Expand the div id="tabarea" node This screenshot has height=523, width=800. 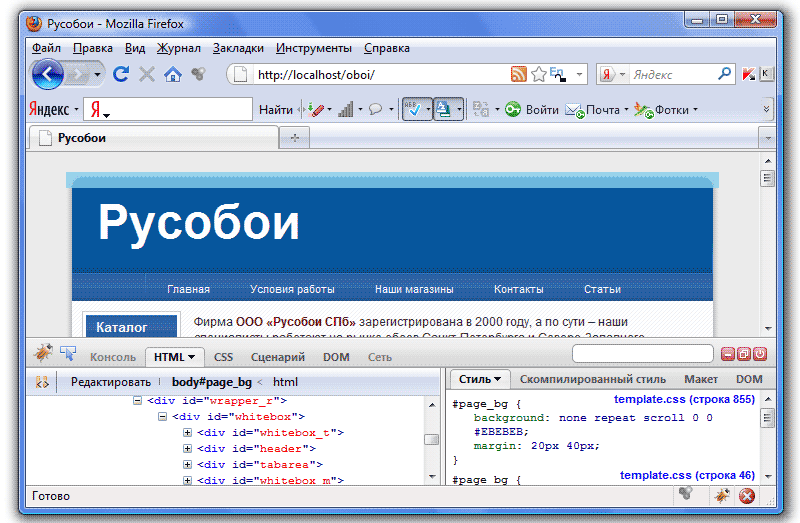click(187, 465)
